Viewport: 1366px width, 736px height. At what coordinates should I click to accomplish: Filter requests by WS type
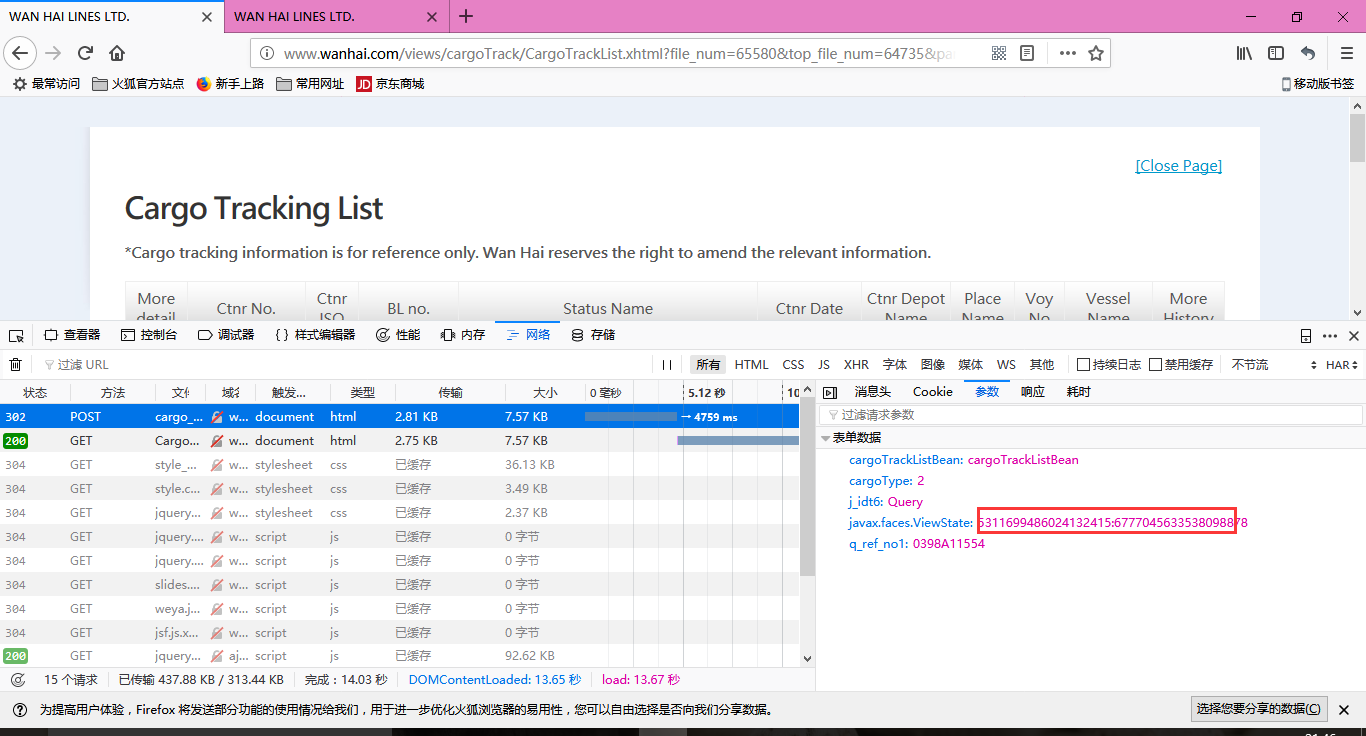(1006, 365)
